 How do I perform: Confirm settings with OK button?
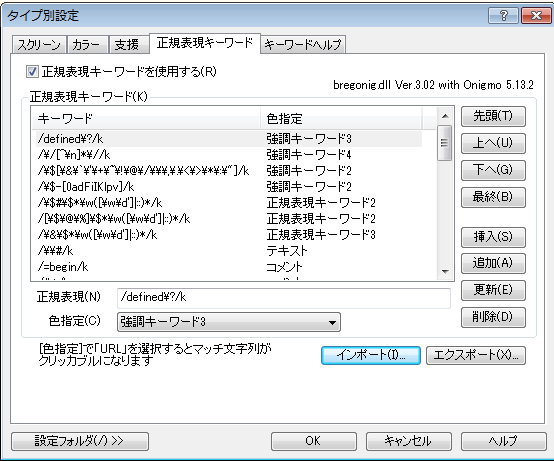coord(313,441)
